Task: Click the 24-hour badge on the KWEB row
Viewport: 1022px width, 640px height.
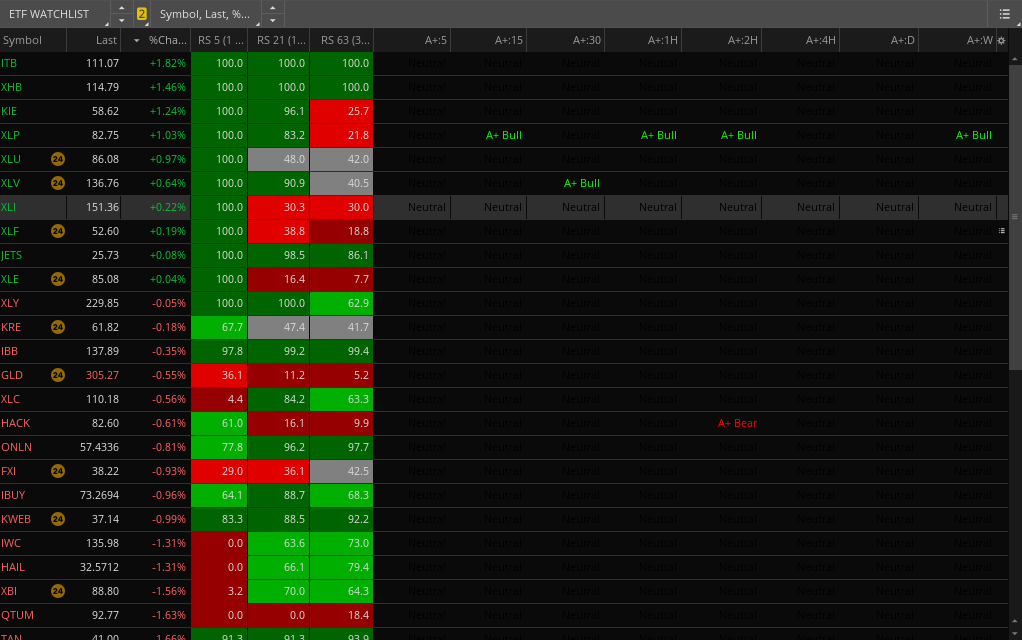Action: click(58, 519)
